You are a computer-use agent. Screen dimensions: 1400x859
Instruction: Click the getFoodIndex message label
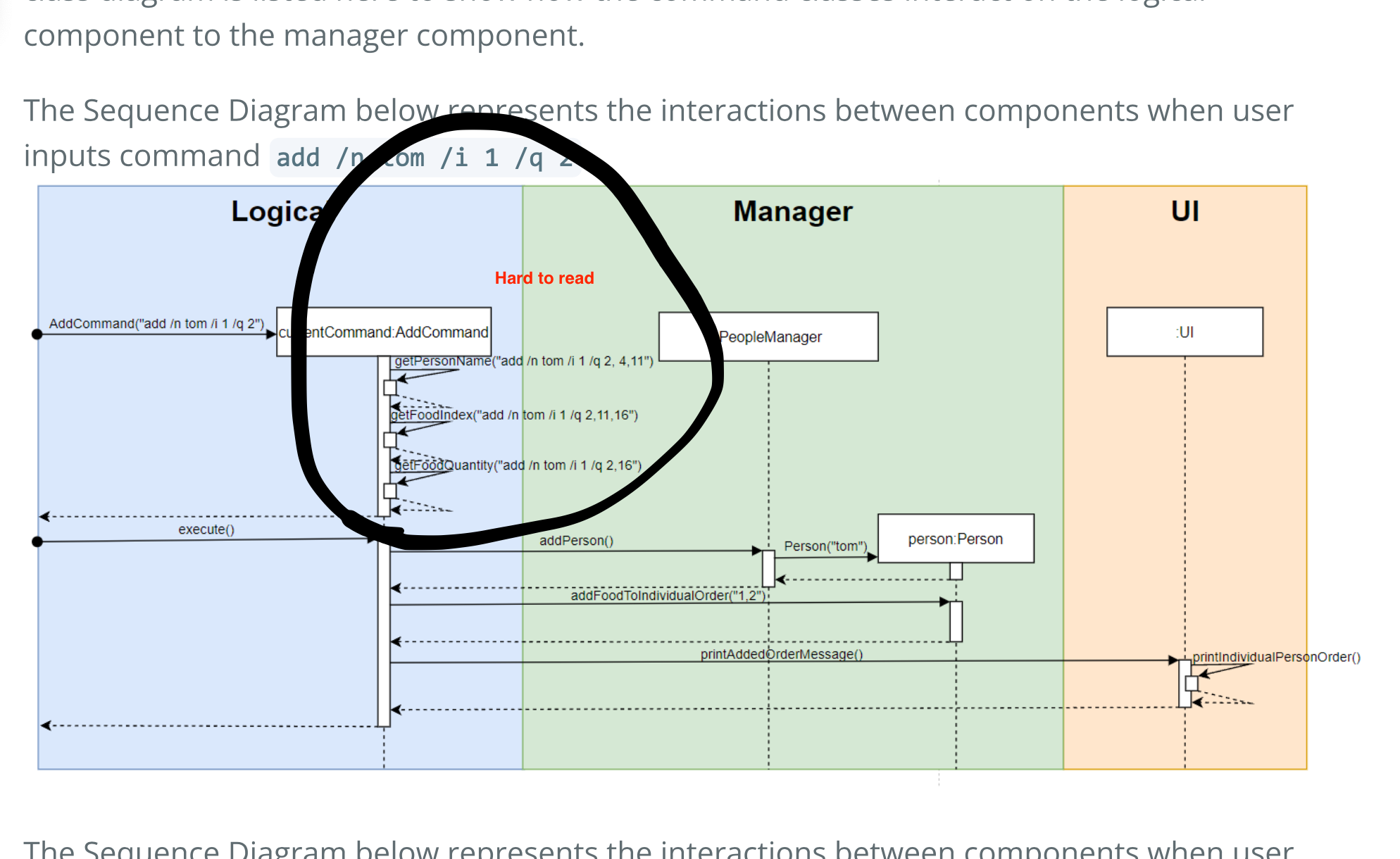(514, 415)
